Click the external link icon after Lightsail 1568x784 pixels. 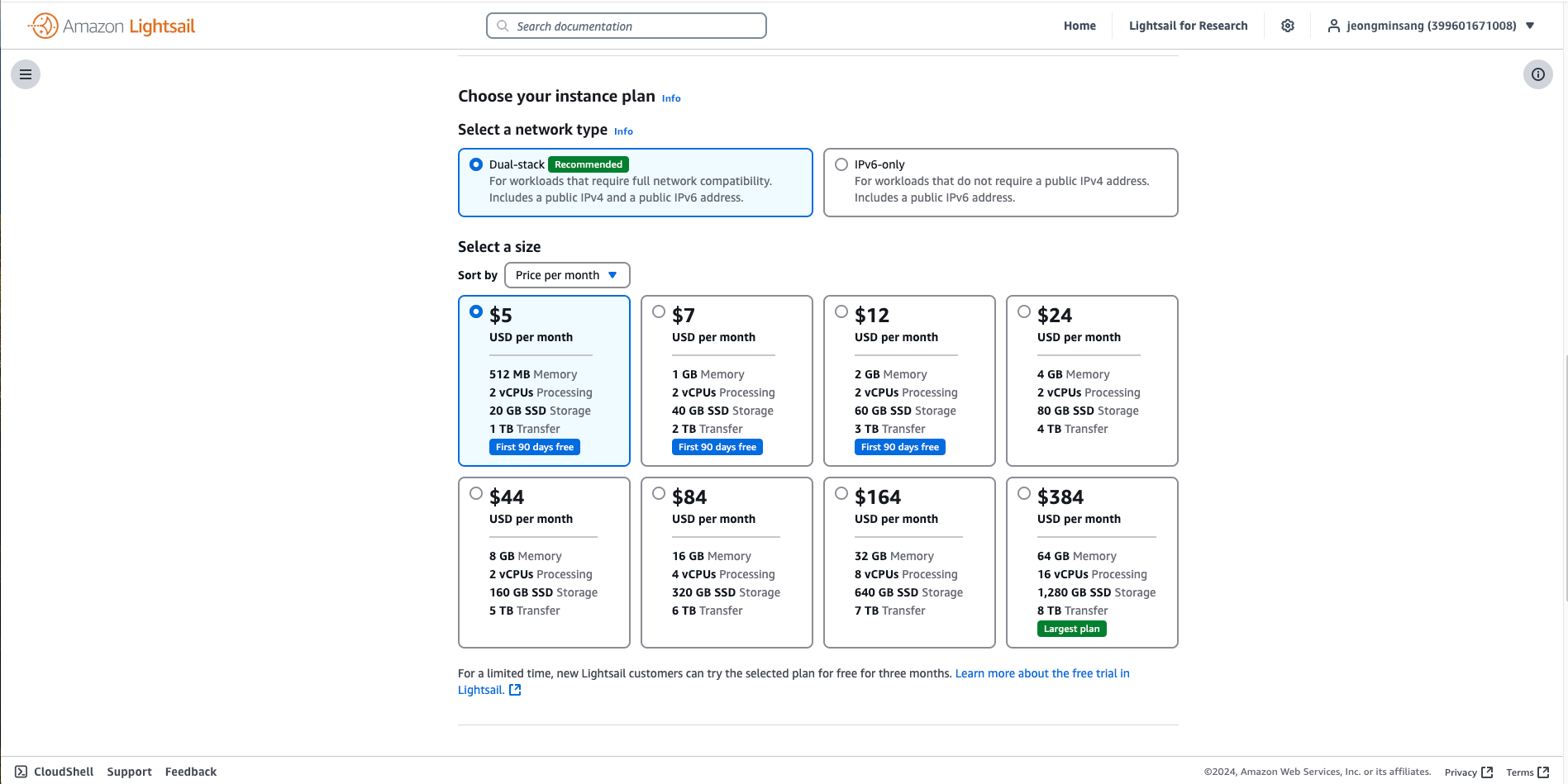(x=515, y=690)
